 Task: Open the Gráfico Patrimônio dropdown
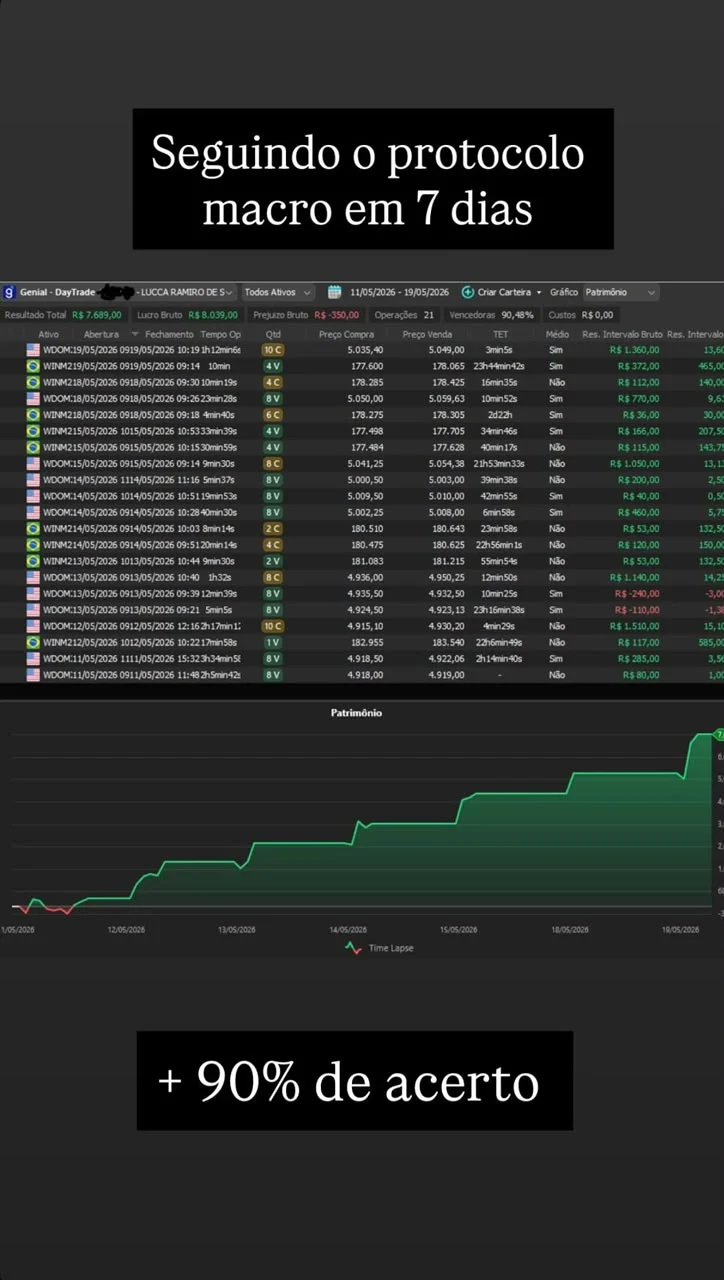tap(621, 292)
